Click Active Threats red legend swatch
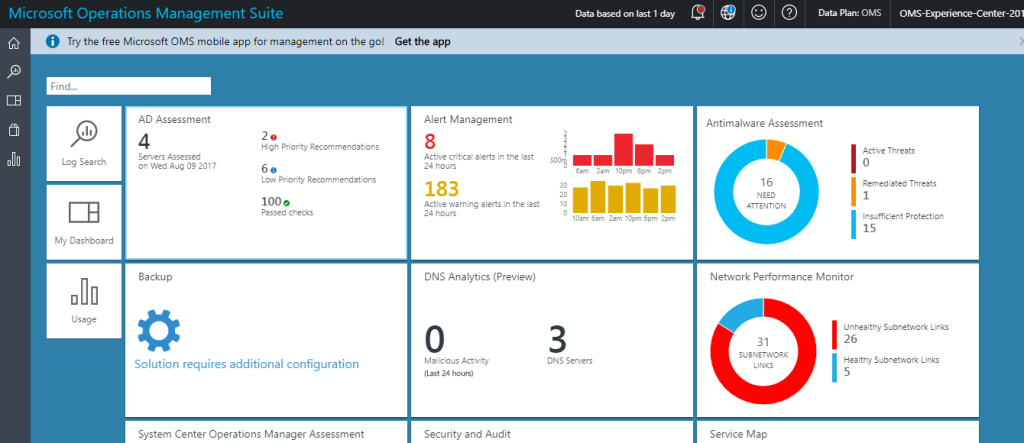This screenshot has width=1024, height=443. coord(854,159)
